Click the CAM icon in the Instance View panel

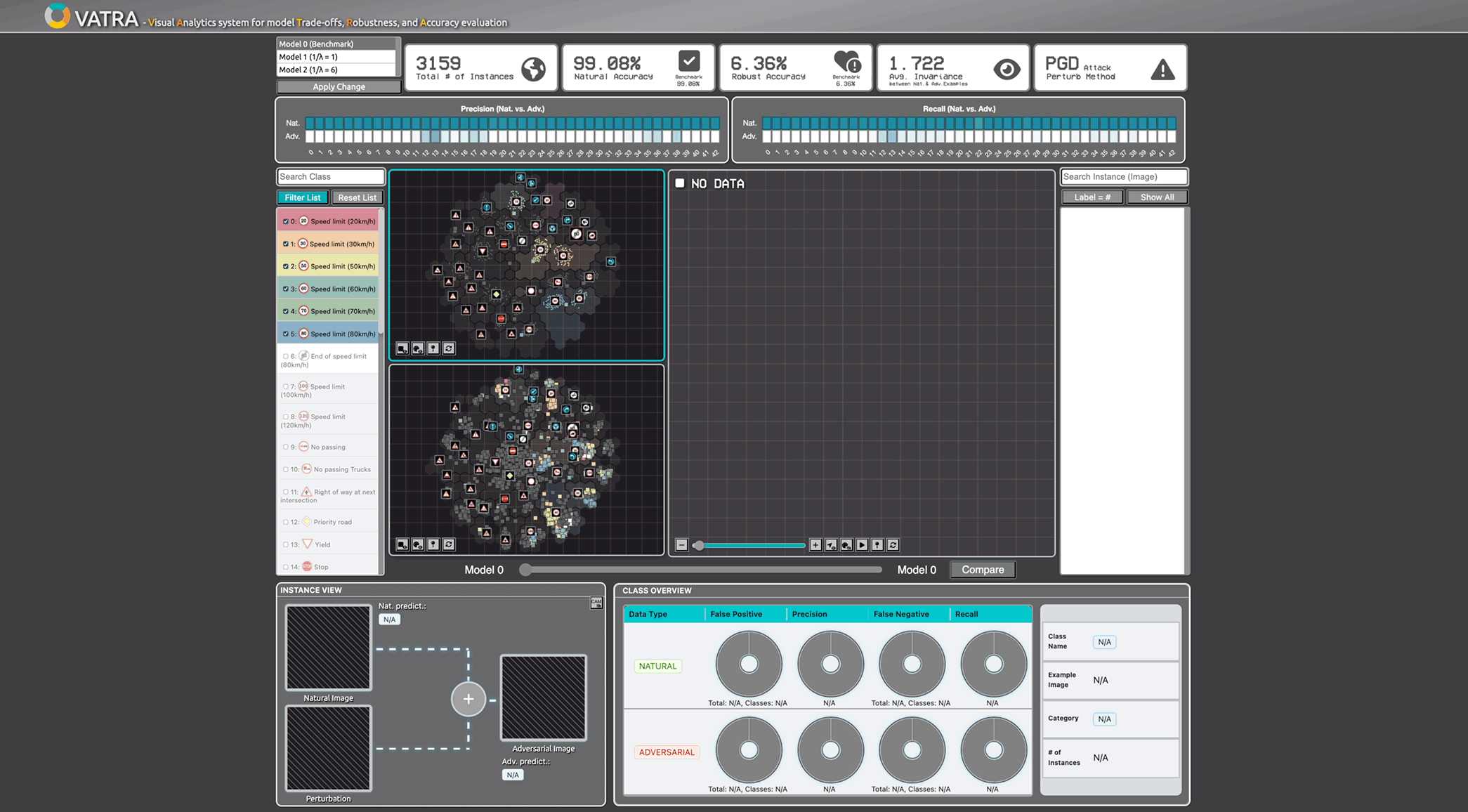(596, 603)
